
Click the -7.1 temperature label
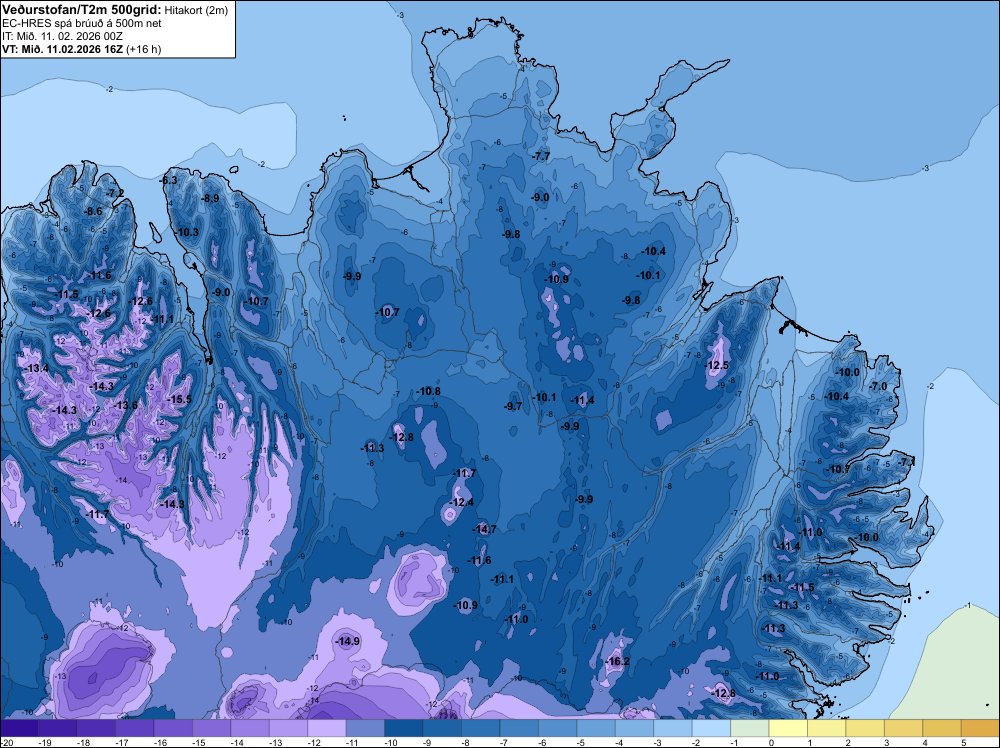[907, 461]
